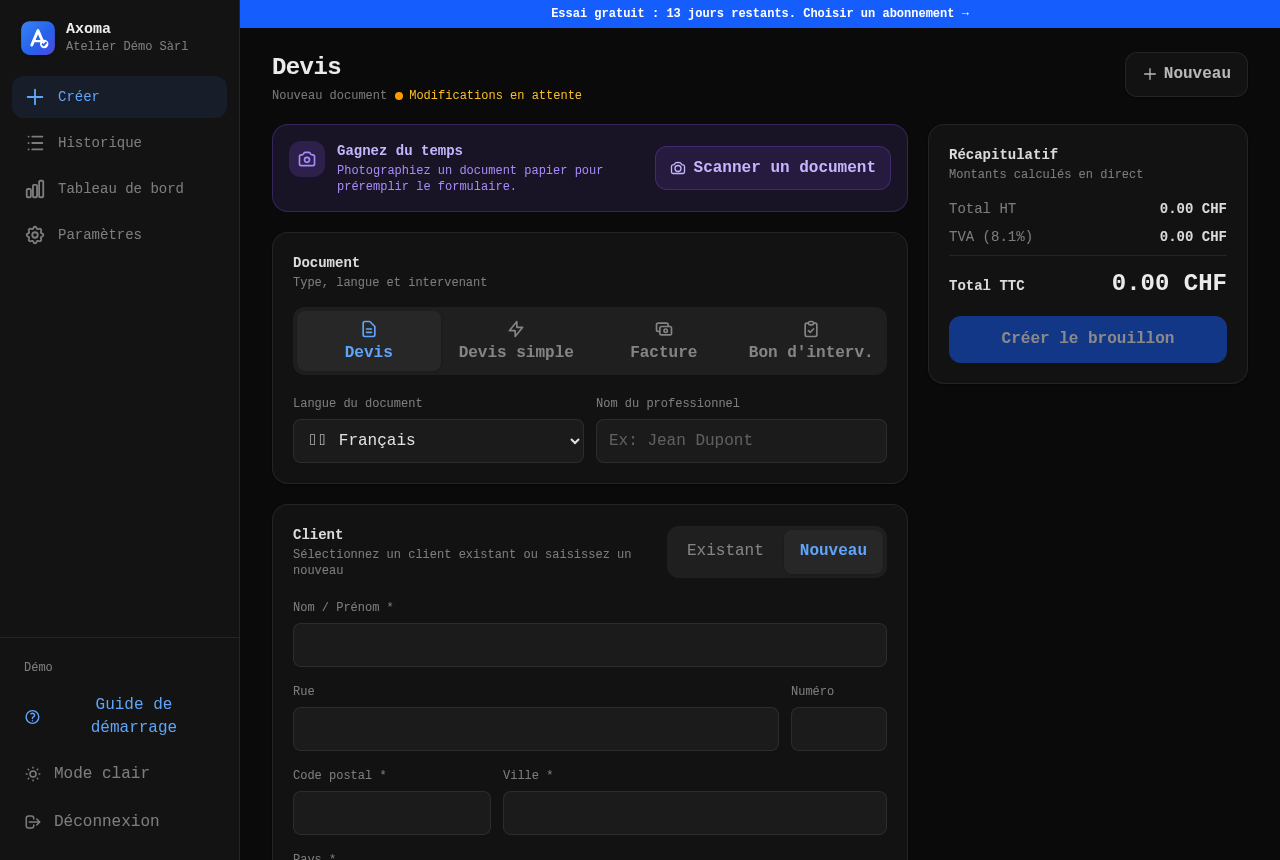Image resolution: width=1280 pixels, height=860 pixels.
Task: Click the Déconnexion logout icon
Action: point(32,822)
